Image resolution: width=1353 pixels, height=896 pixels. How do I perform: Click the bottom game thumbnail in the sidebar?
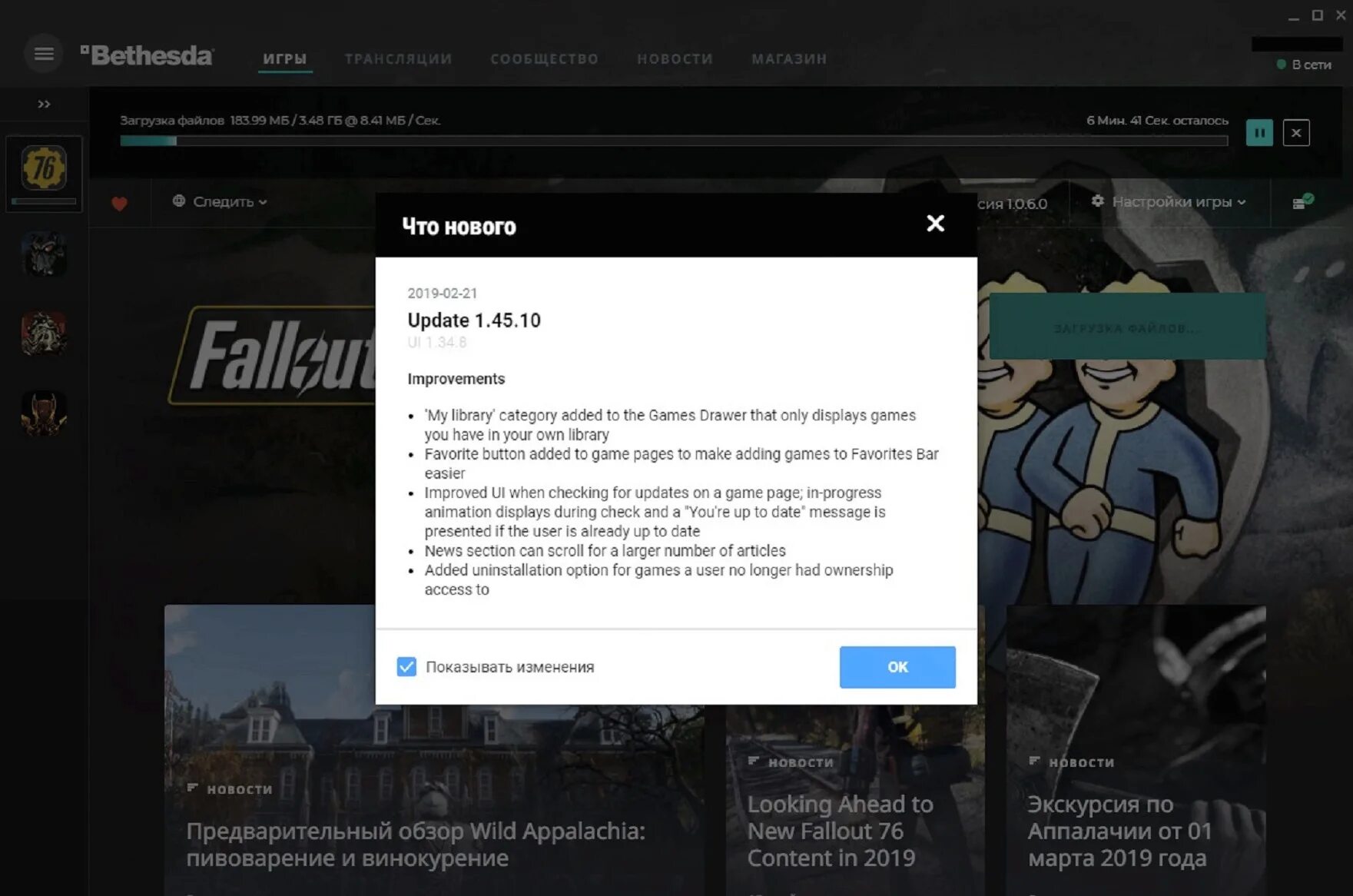click(x=44, y=415)
